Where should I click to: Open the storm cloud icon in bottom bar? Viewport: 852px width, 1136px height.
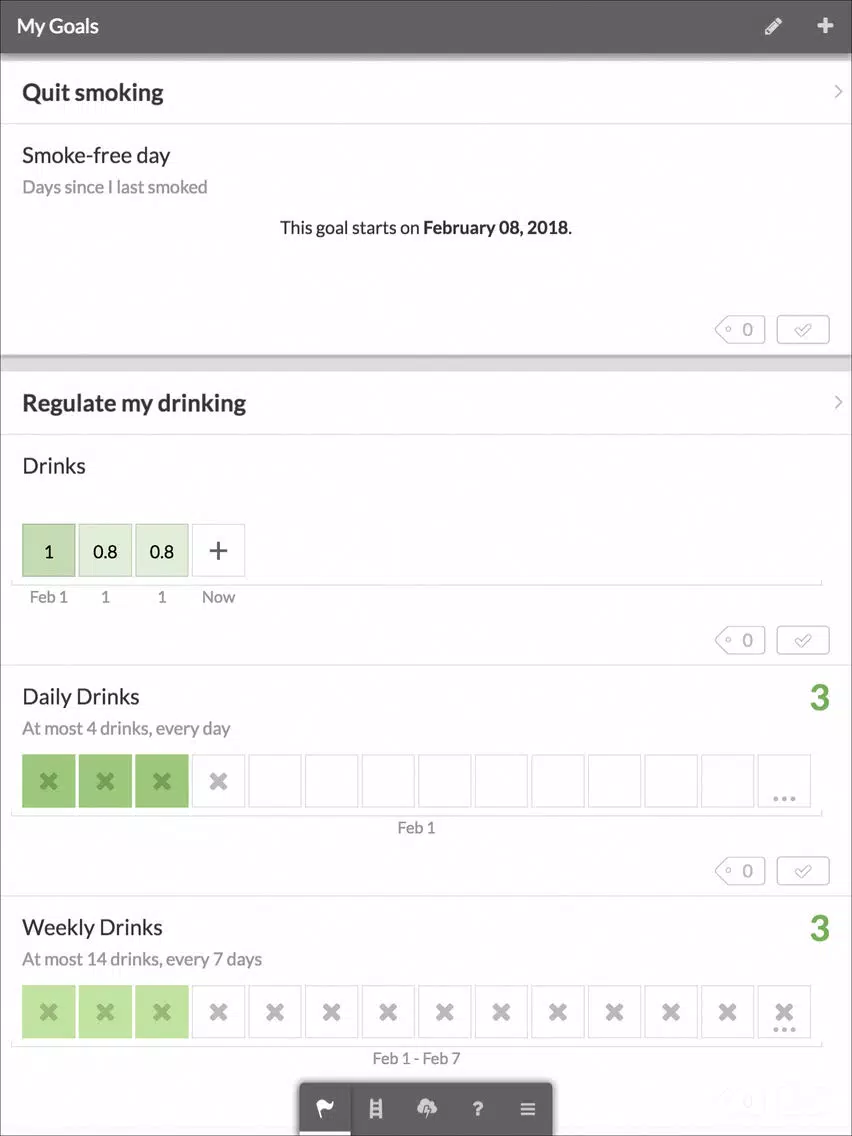point(427,1108)
